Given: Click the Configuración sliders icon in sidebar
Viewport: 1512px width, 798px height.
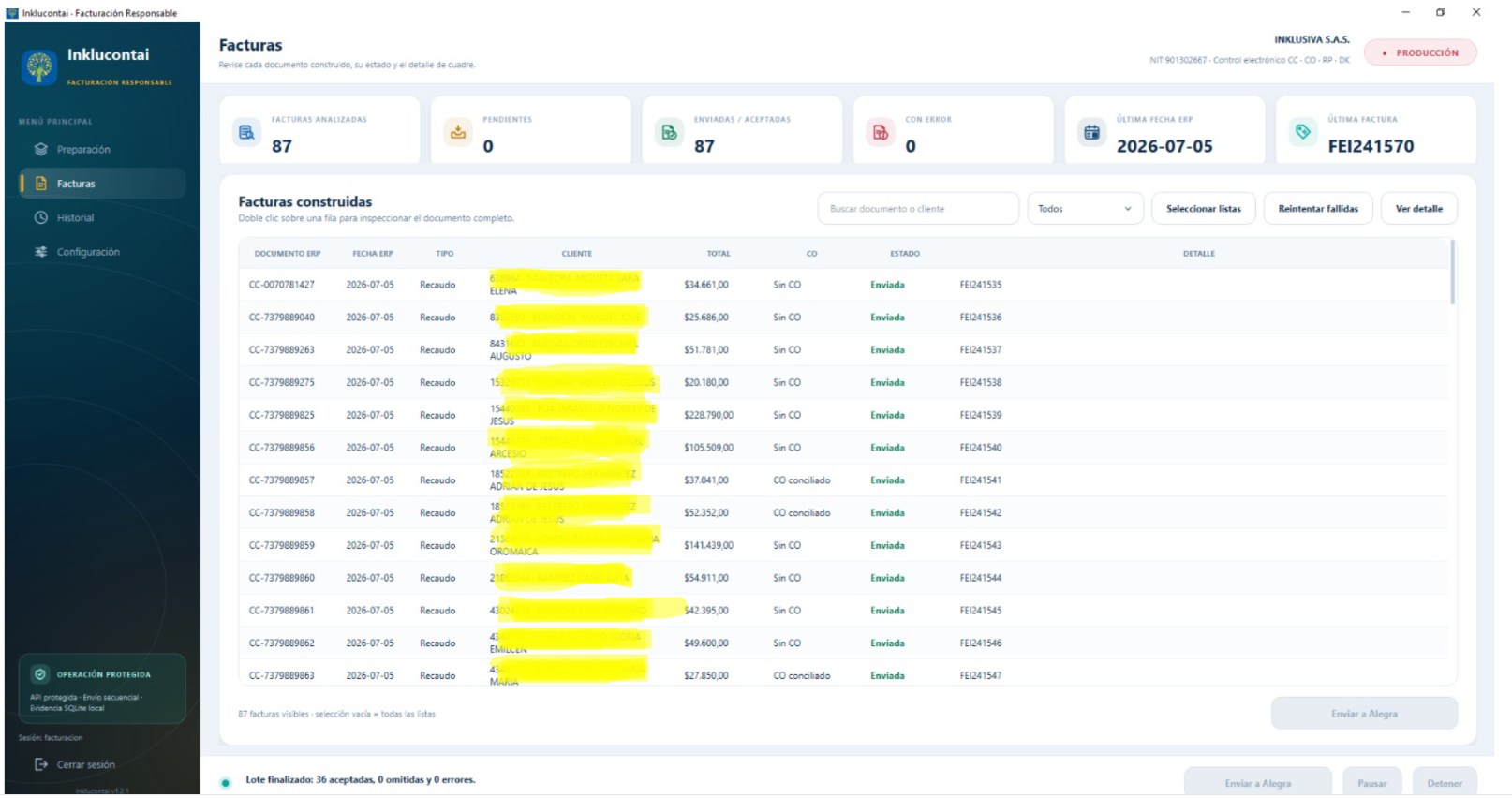Looking at the screenshot, I should [41, 252].
